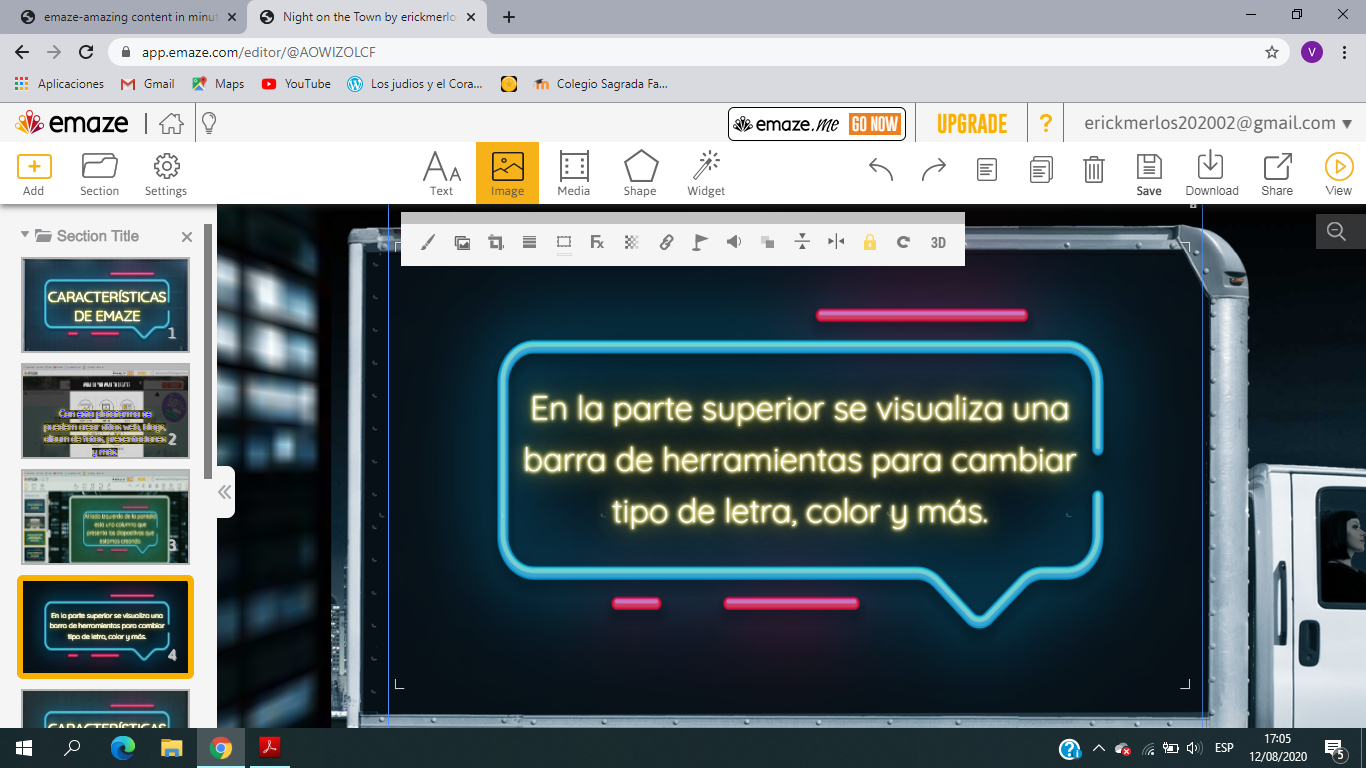Click the notes page icon
Screen dimensions: 1366x768
(987, 170)
